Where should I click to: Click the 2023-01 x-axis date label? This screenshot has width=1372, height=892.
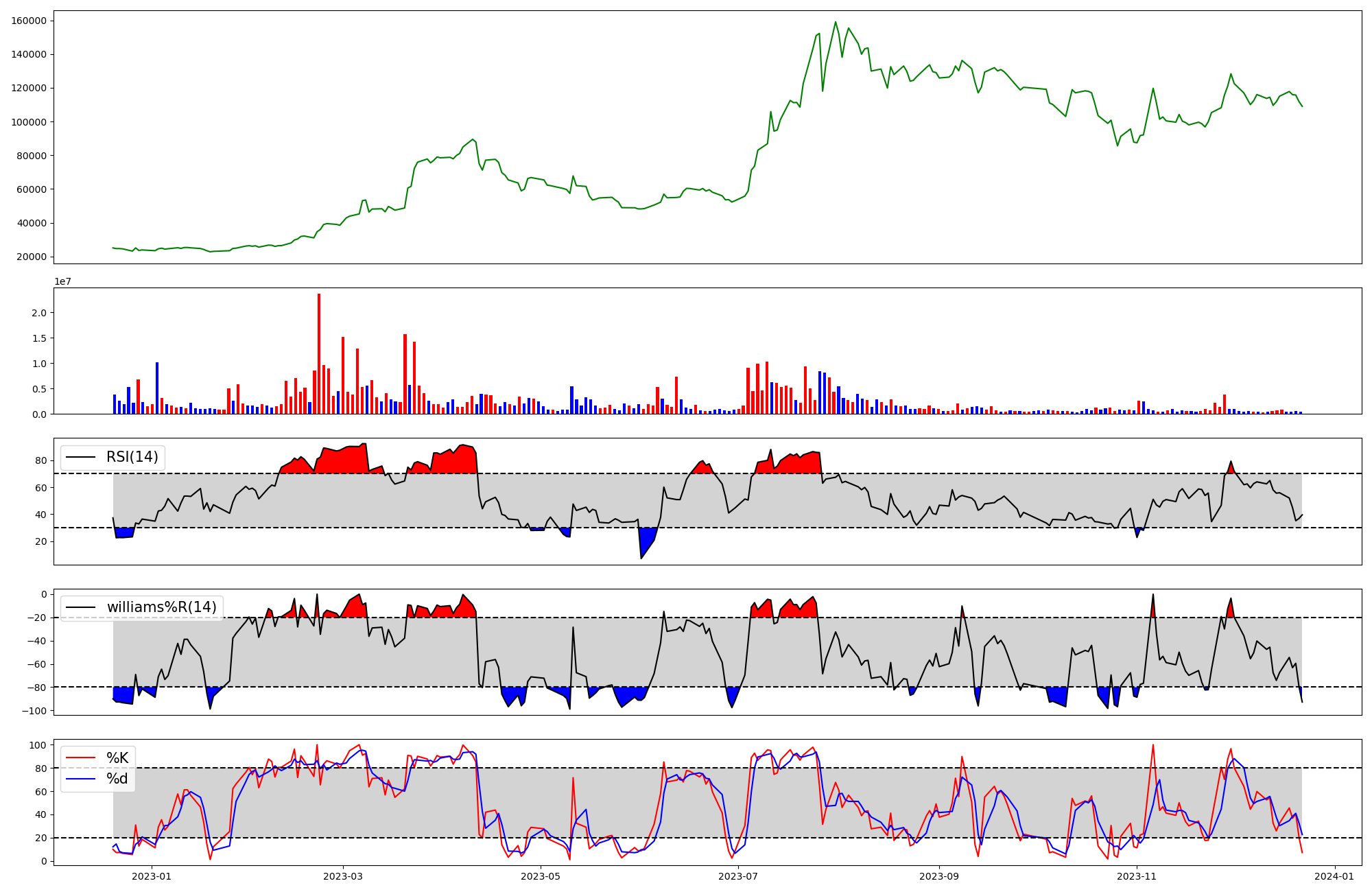[x=151, y=876]
